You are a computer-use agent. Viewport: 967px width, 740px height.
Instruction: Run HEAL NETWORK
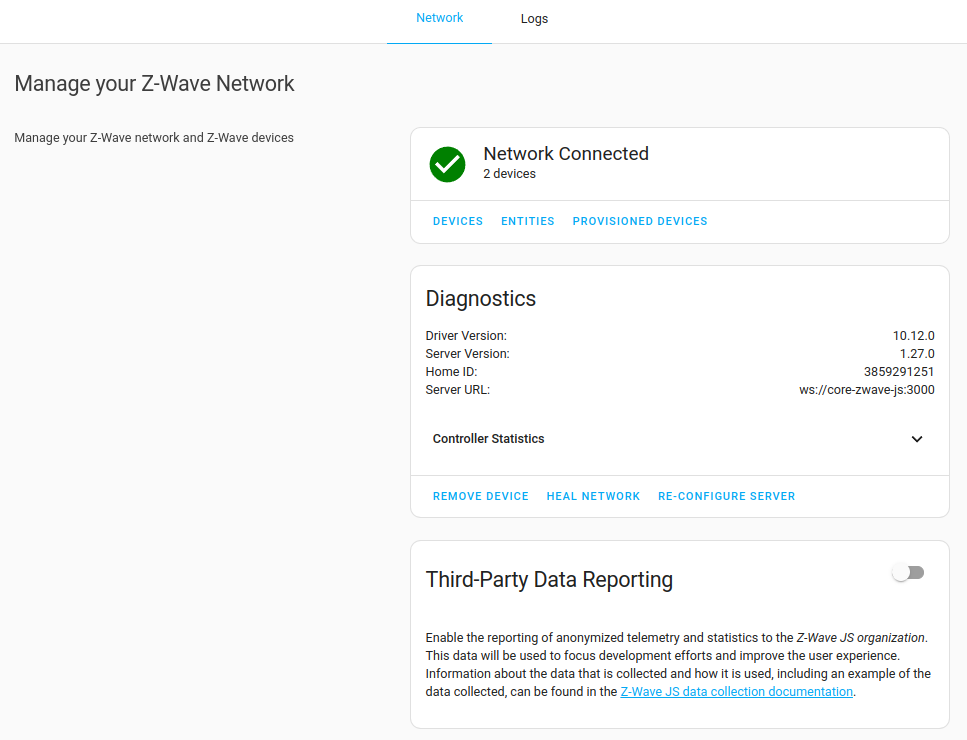point(593,496)
